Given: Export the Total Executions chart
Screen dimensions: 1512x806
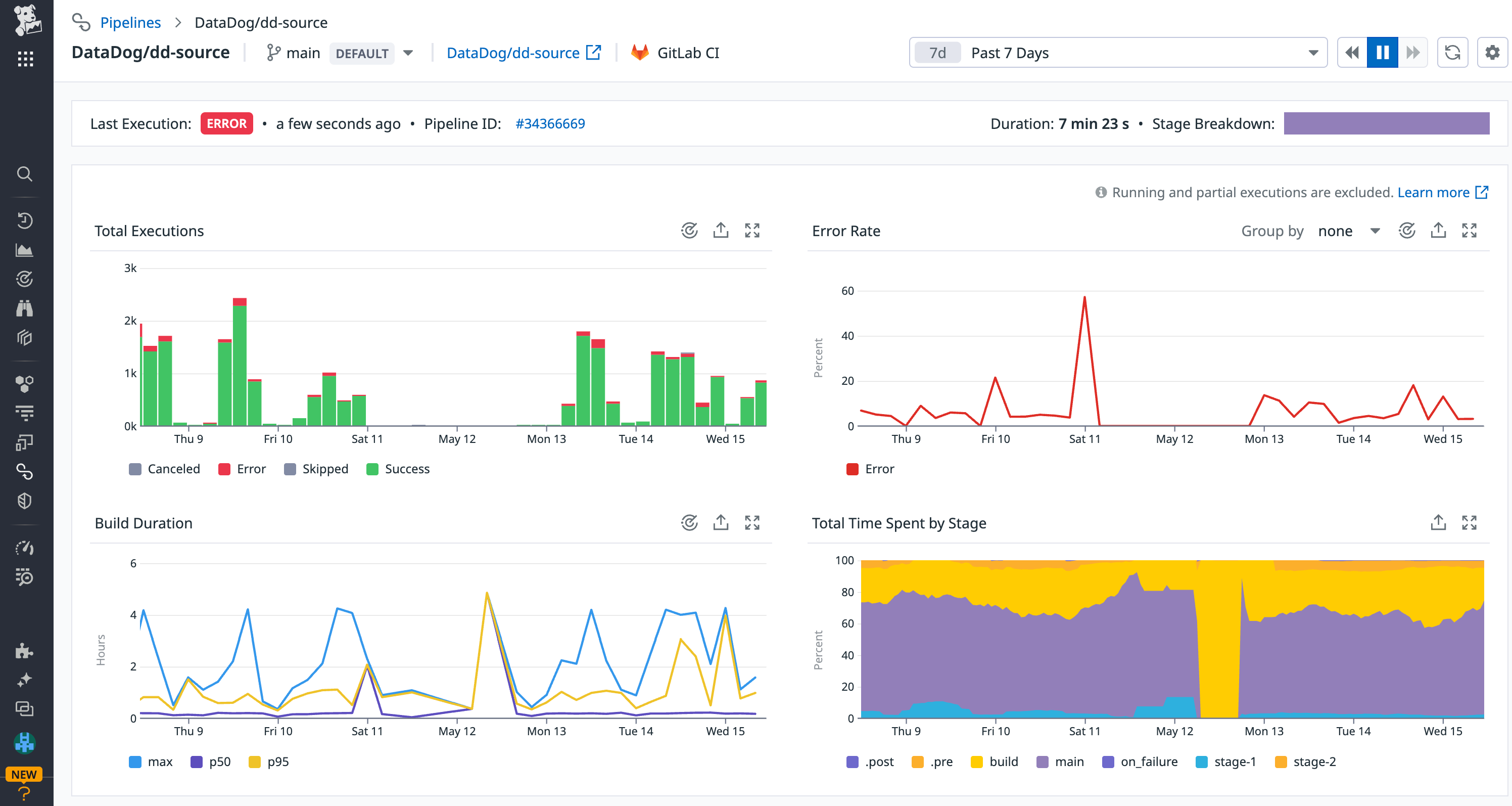Looking at the screenshot, I should [x=721, y=230].
